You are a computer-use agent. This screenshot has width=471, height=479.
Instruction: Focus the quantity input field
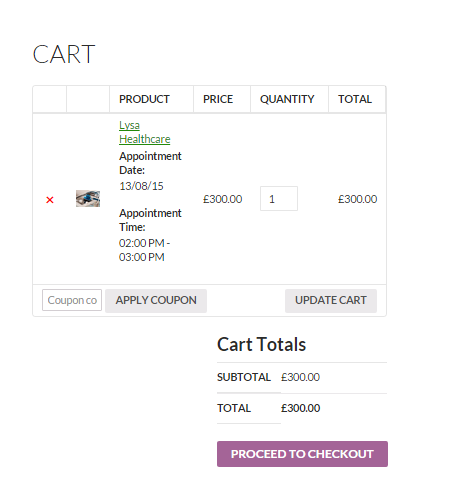279,199
